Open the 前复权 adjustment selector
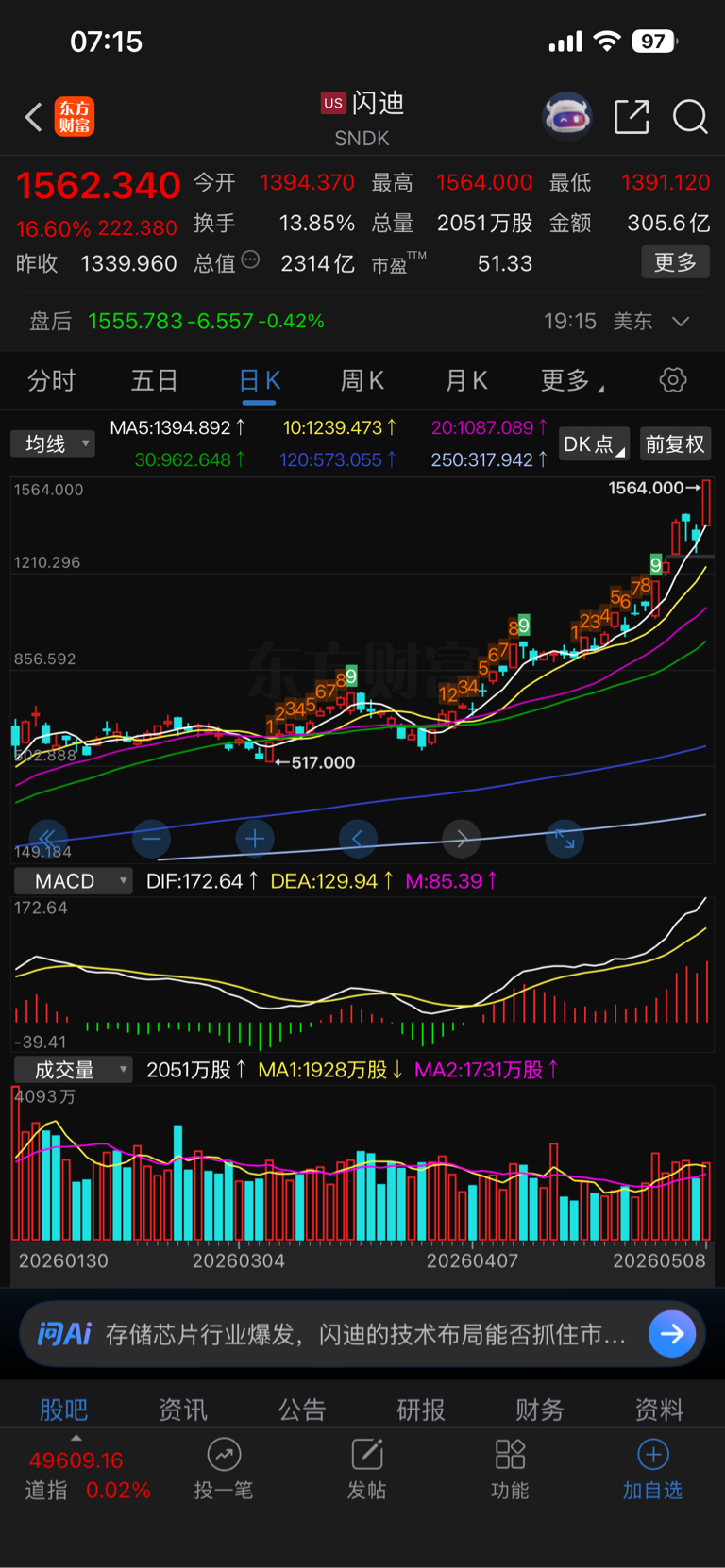This screenshot has height=1568, width=725. coord(675,444)
